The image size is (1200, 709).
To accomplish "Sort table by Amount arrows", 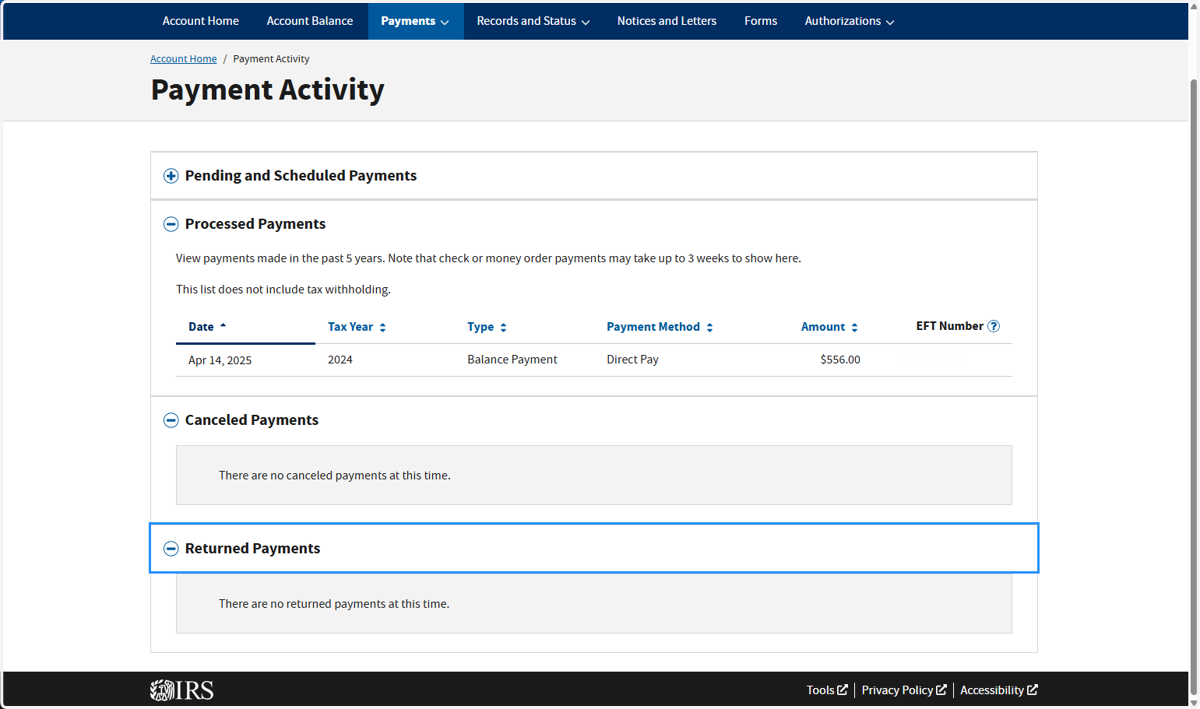I will click(x=854, y=327).
